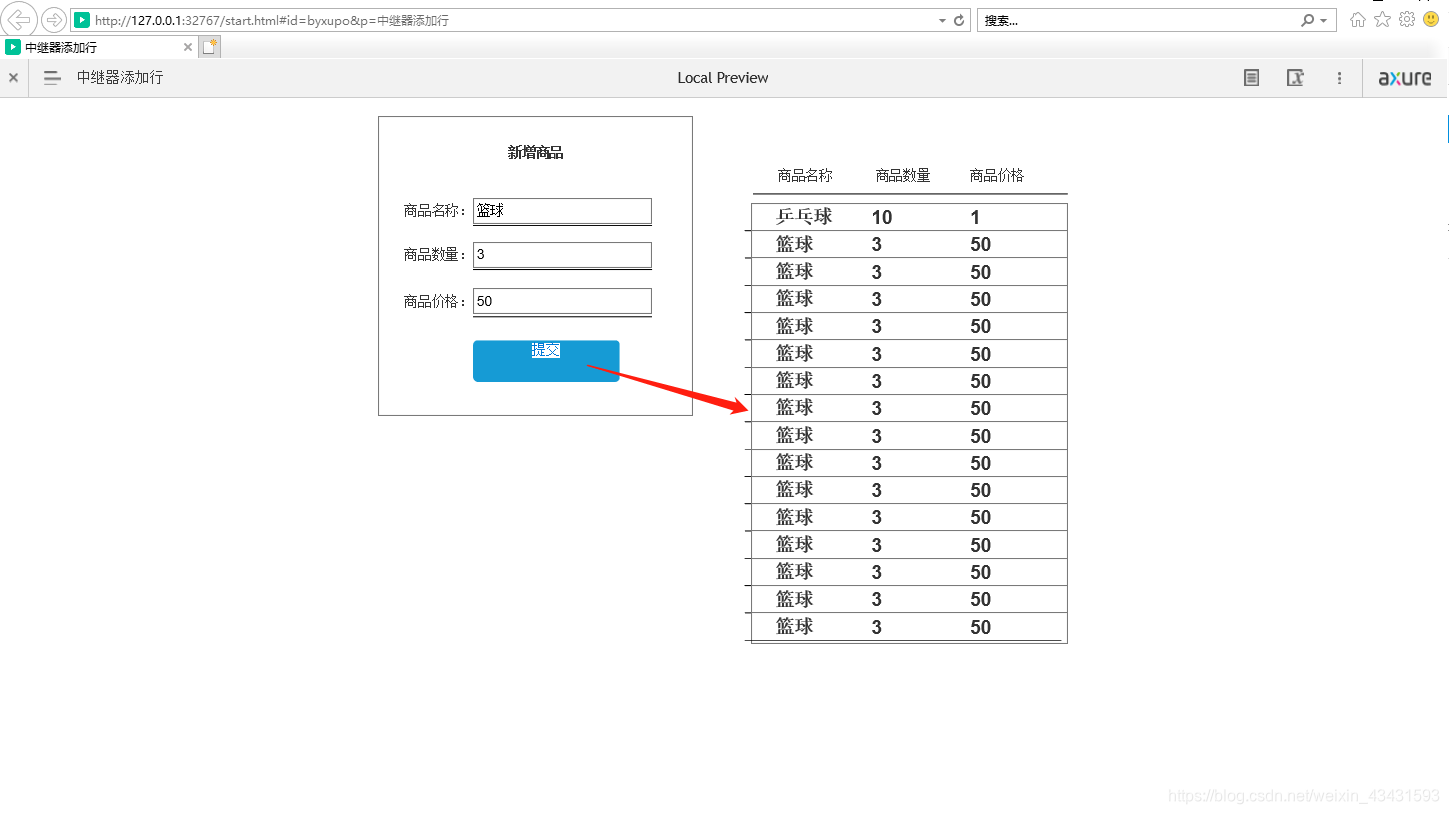Click the 中继器添加行 page title in Axure bar
1449x814 pixels.
pos(120,78)
